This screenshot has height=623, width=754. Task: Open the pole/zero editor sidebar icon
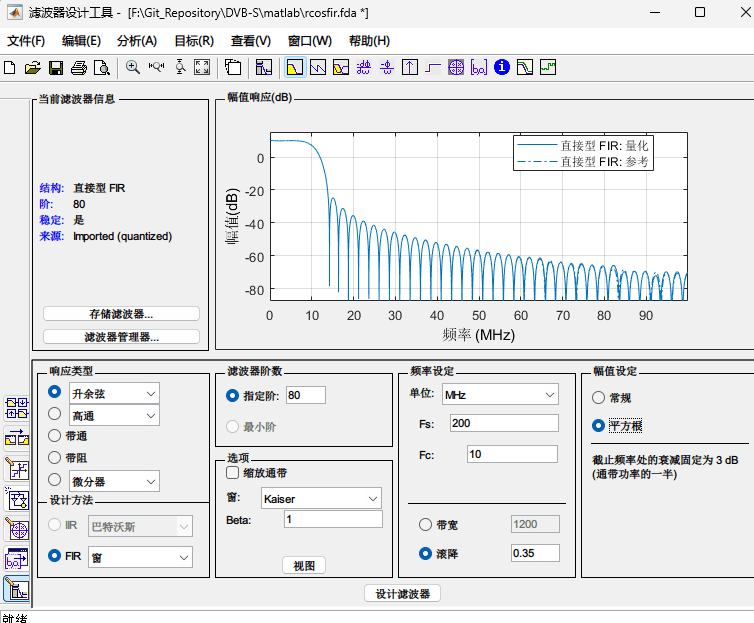[x=18, y=530]
